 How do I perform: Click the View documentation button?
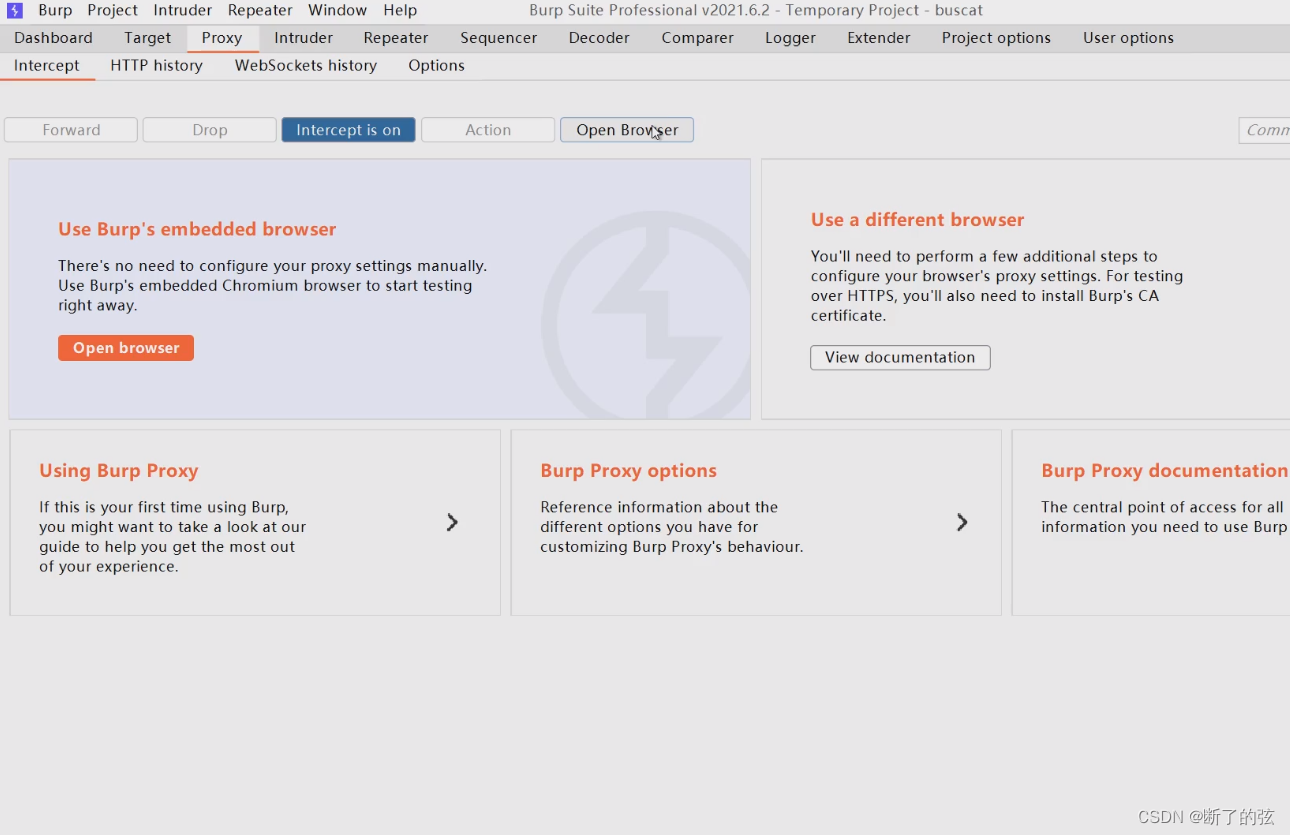point(900,358)
